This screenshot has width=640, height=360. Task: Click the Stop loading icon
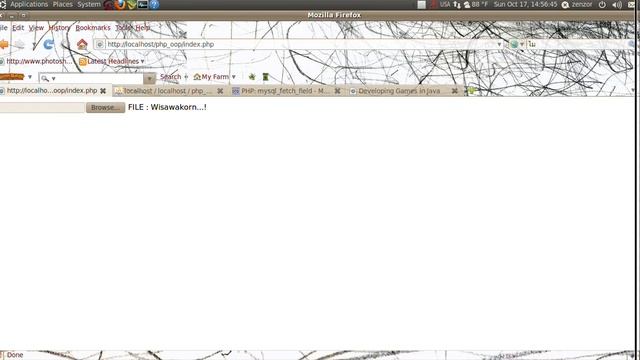[65, 44]
